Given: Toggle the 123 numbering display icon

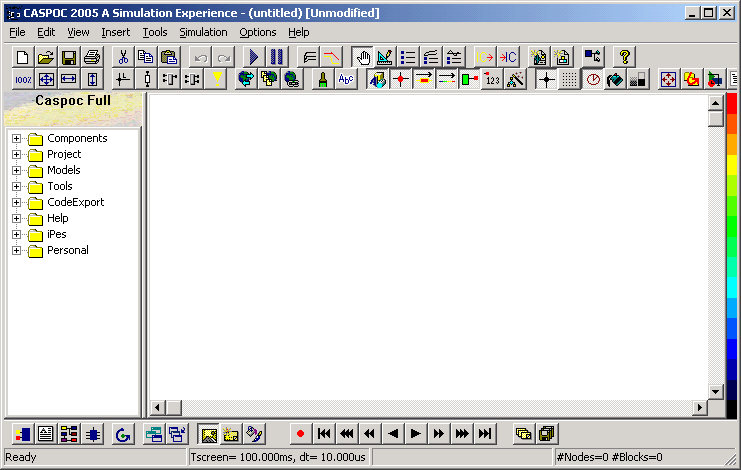Looking at the screenshot, I should [x=492, y=79].
